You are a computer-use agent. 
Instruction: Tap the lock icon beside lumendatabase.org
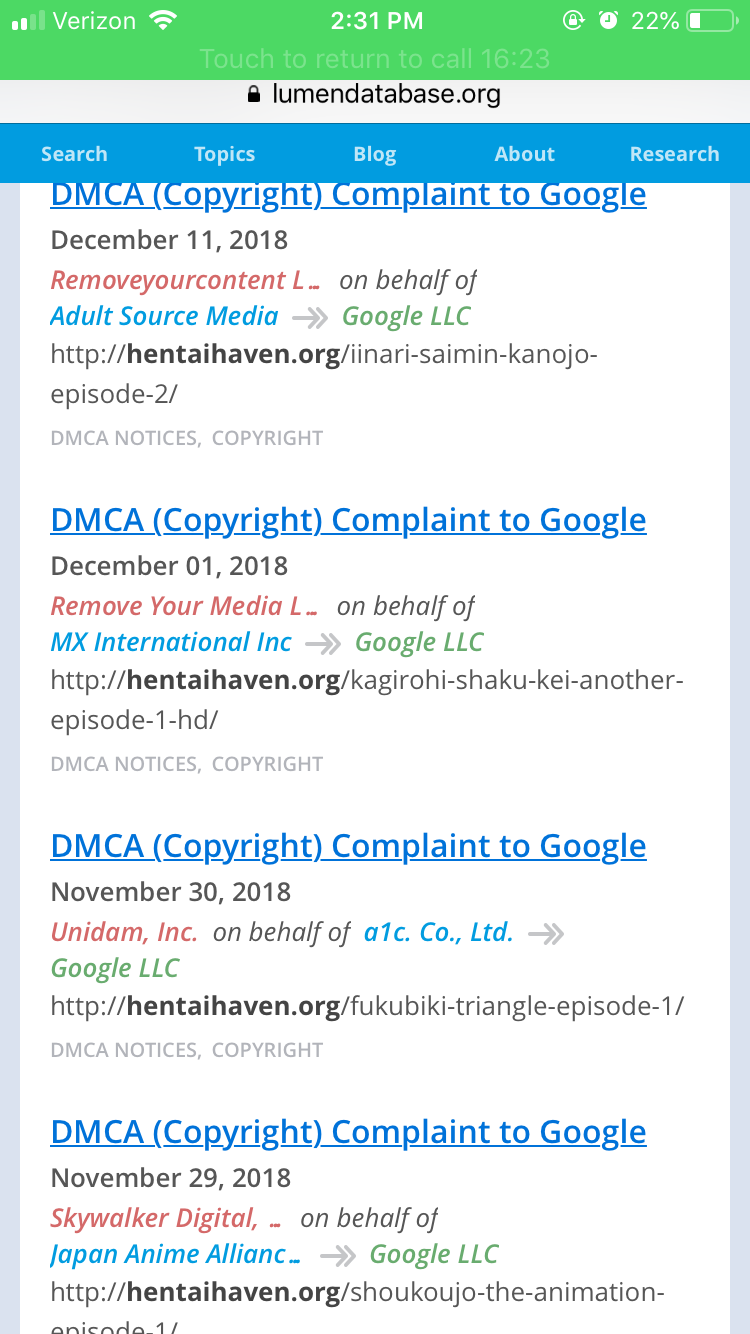pyautogui.click(x=253, y=95)
